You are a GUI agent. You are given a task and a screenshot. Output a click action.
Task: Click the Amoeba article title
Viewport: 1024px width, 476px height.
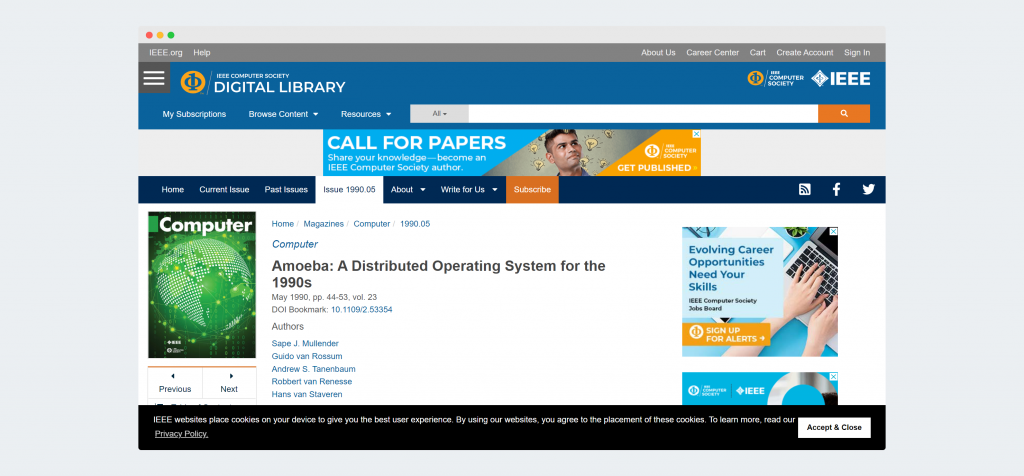coord(438,274)
